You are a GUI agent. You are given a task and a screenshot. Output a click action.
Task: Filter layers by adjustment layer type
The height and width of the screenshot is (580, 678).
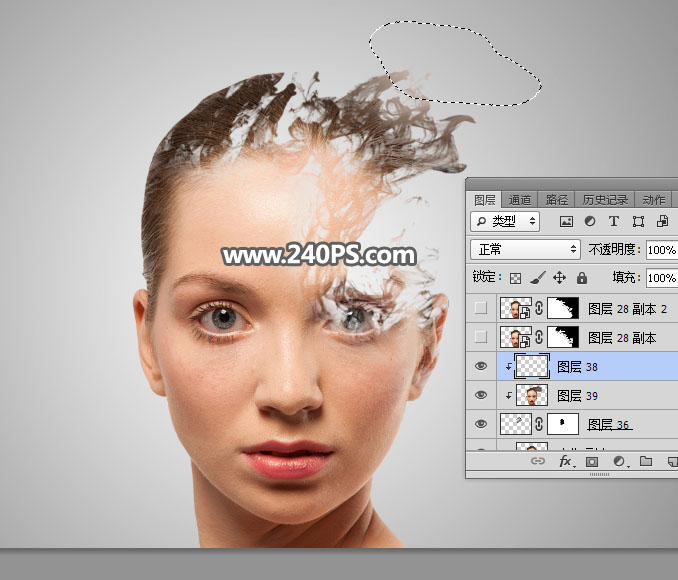[x=590, y=221]
